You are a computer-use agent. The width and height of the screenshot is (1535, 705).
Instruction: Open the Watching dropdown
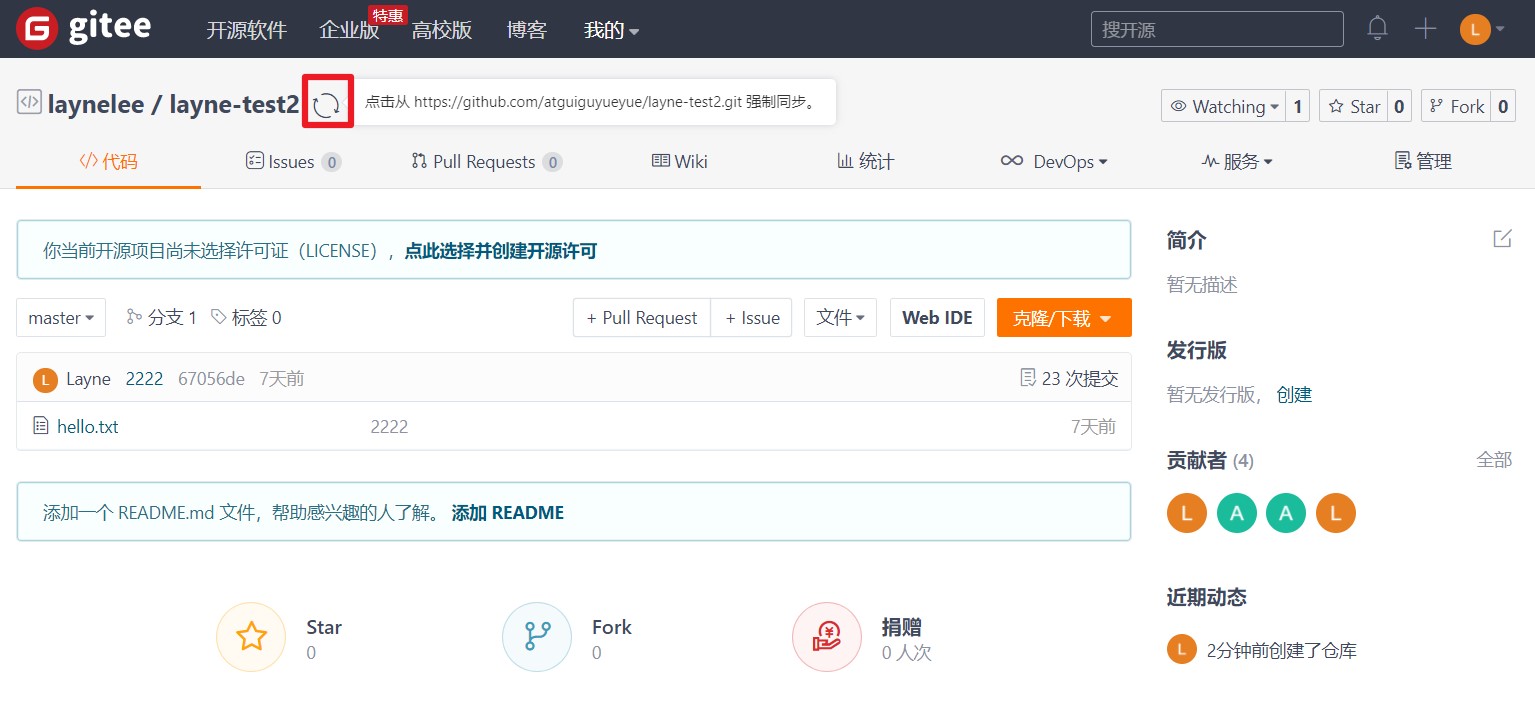(x=1223, y=106)
